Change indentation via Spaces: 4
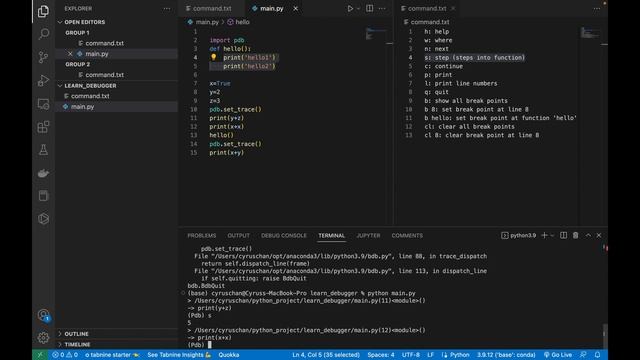This screenshot has width=640, height=360. coord(381,355)
